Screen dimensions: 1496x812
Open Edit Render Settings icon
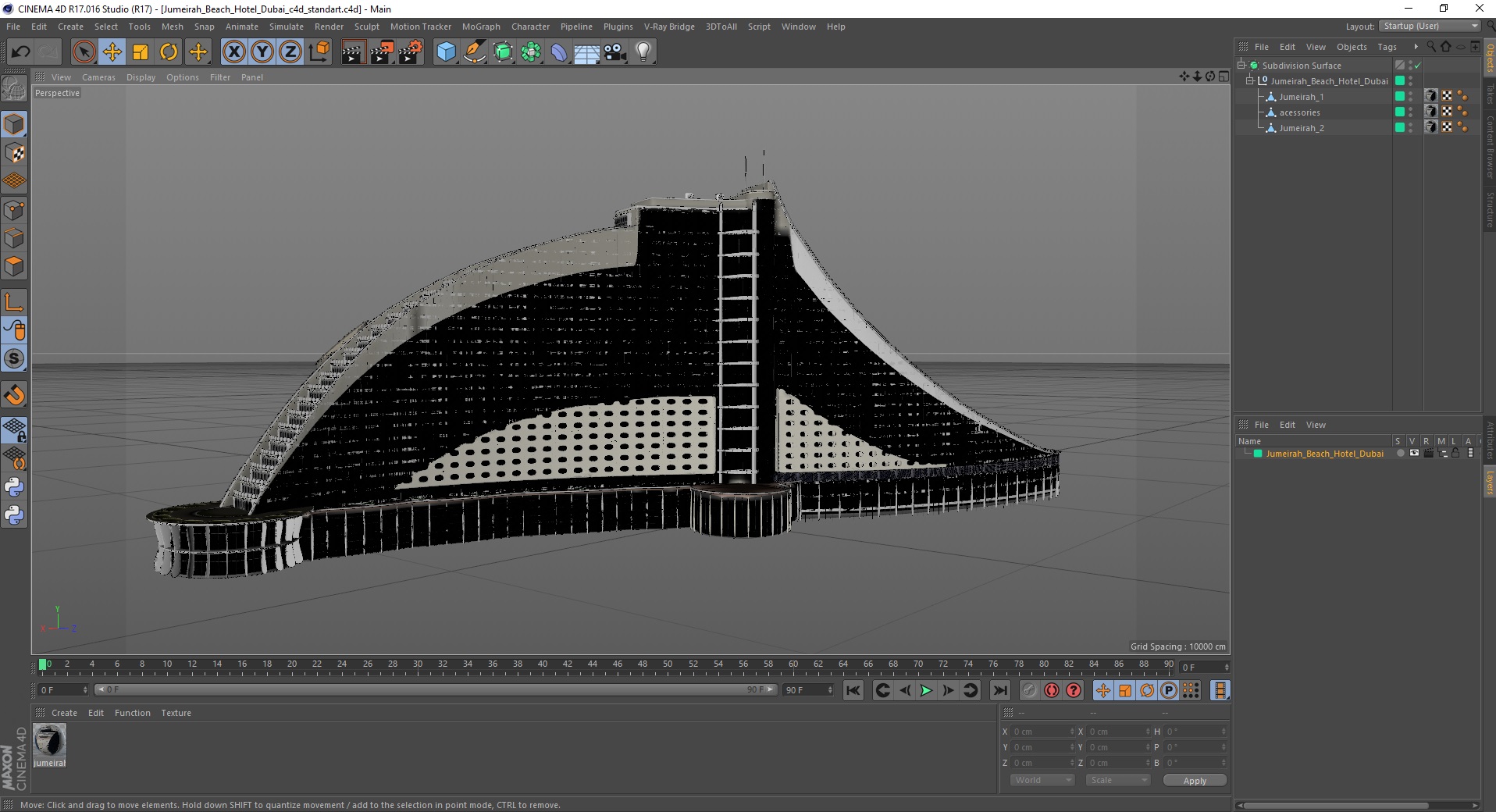pos(411,52)
